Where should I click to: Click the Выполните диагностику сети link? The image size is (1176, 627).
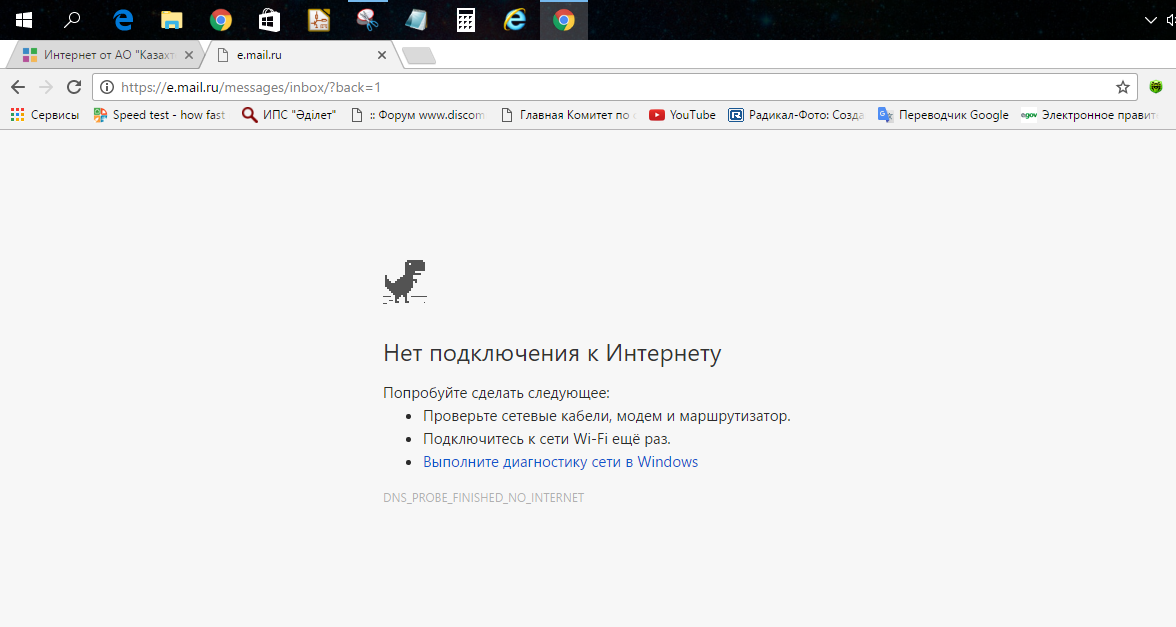tap(560, 461)
